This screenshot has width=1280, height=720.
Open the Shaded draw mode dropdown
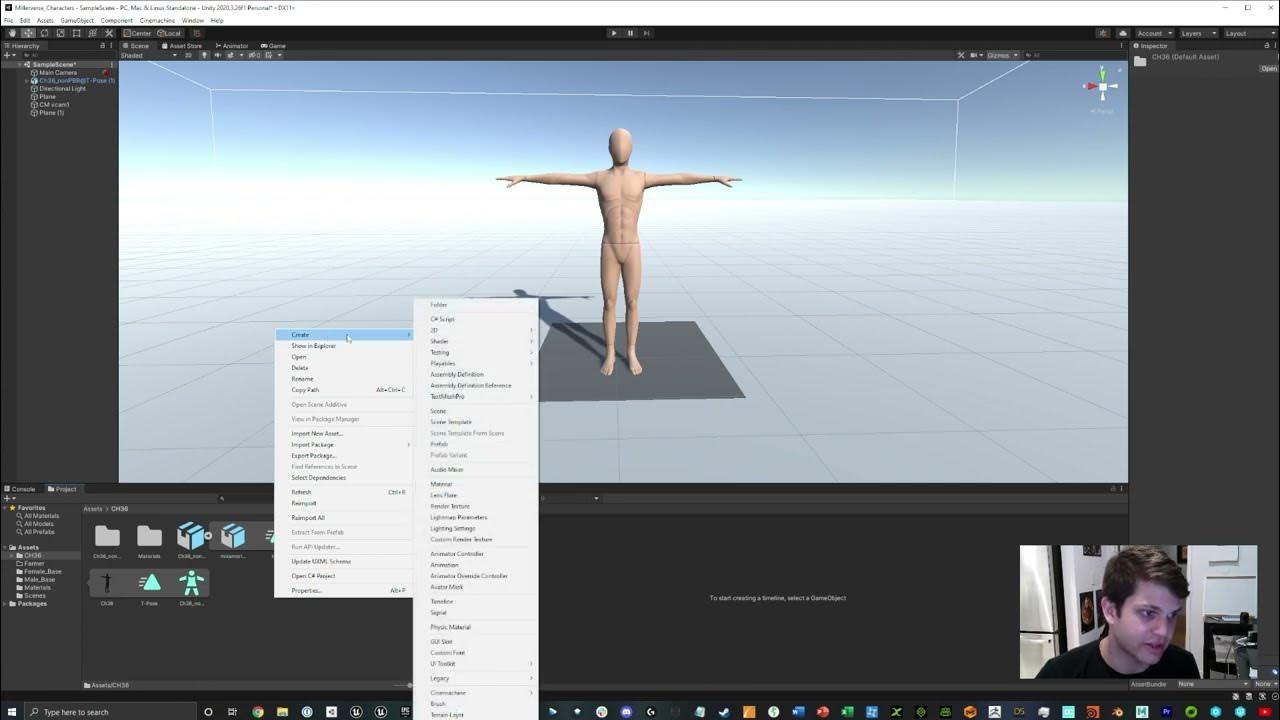pos(148,55)
